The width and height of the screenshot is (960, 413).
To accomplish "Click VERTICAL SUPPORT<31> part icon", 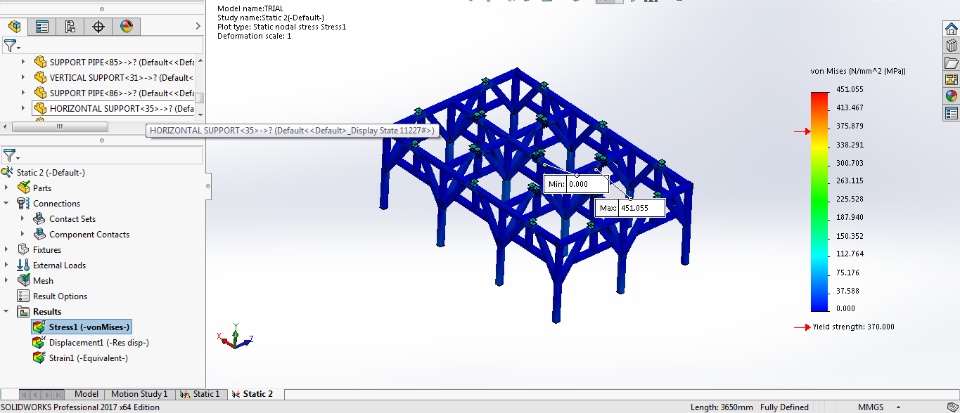I will click(x=40, y=77).
